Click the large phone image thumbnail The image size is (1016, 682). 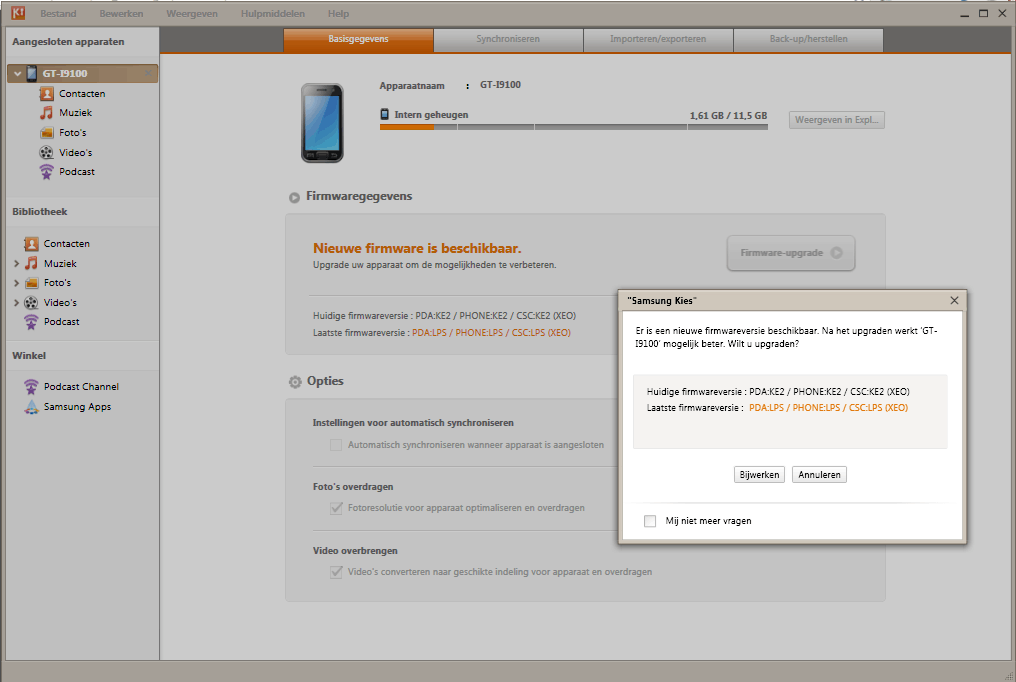[x=322, y=123]
